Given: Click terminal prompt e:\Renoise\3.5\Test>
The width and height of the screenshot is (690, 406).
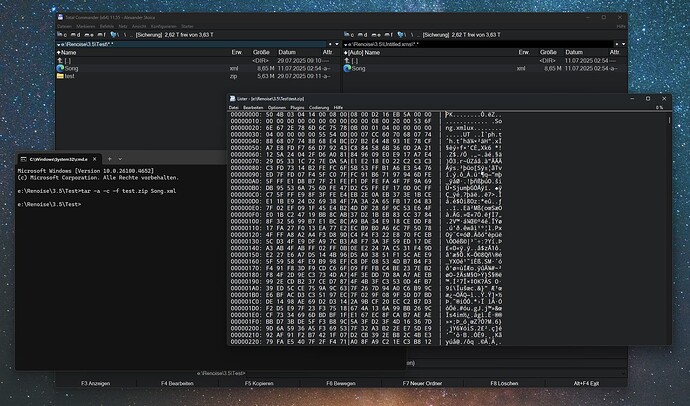Looking at the screenshot, I should pos(49,205).
